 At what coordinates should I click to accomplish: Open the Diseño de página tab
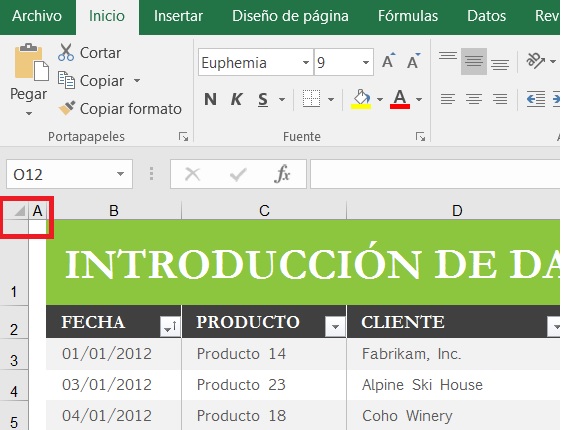tap(290, 16)
